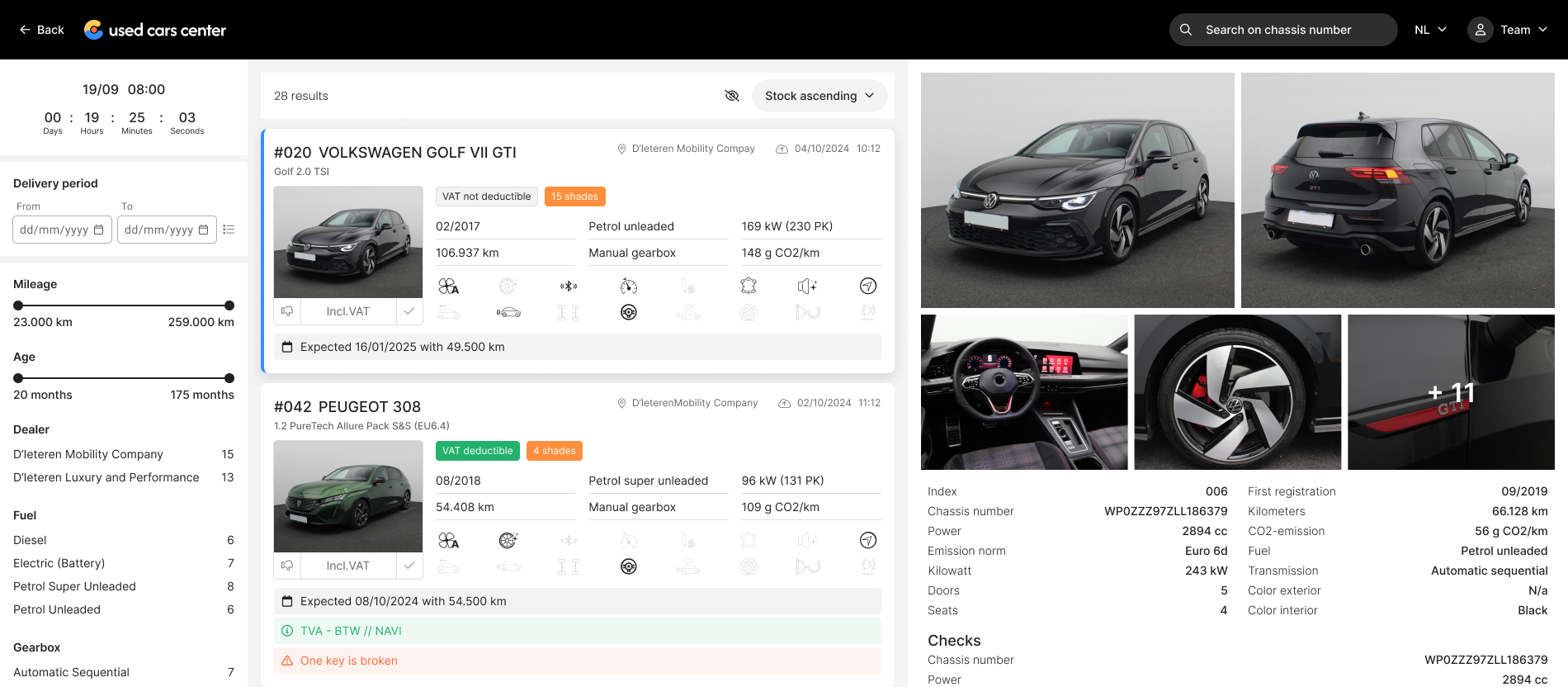
Task: Filter by Petrol Unleaded fuel
Action: tap(124, 609)
